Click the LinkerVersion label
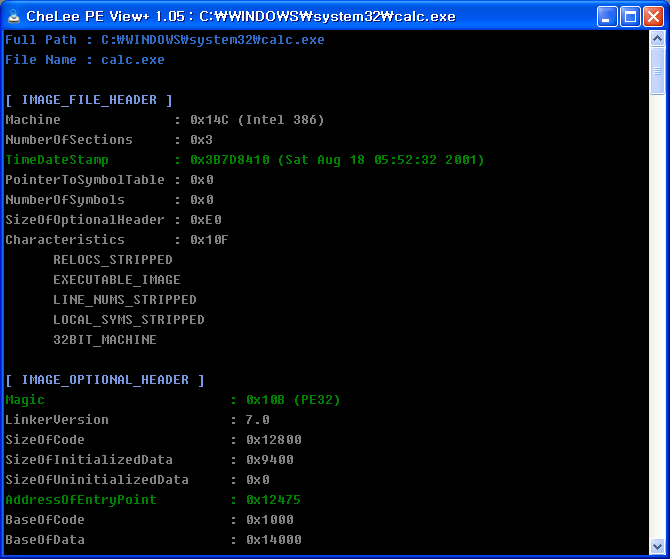The height and width of the screenshot is (559, 670). click(57, 420)
